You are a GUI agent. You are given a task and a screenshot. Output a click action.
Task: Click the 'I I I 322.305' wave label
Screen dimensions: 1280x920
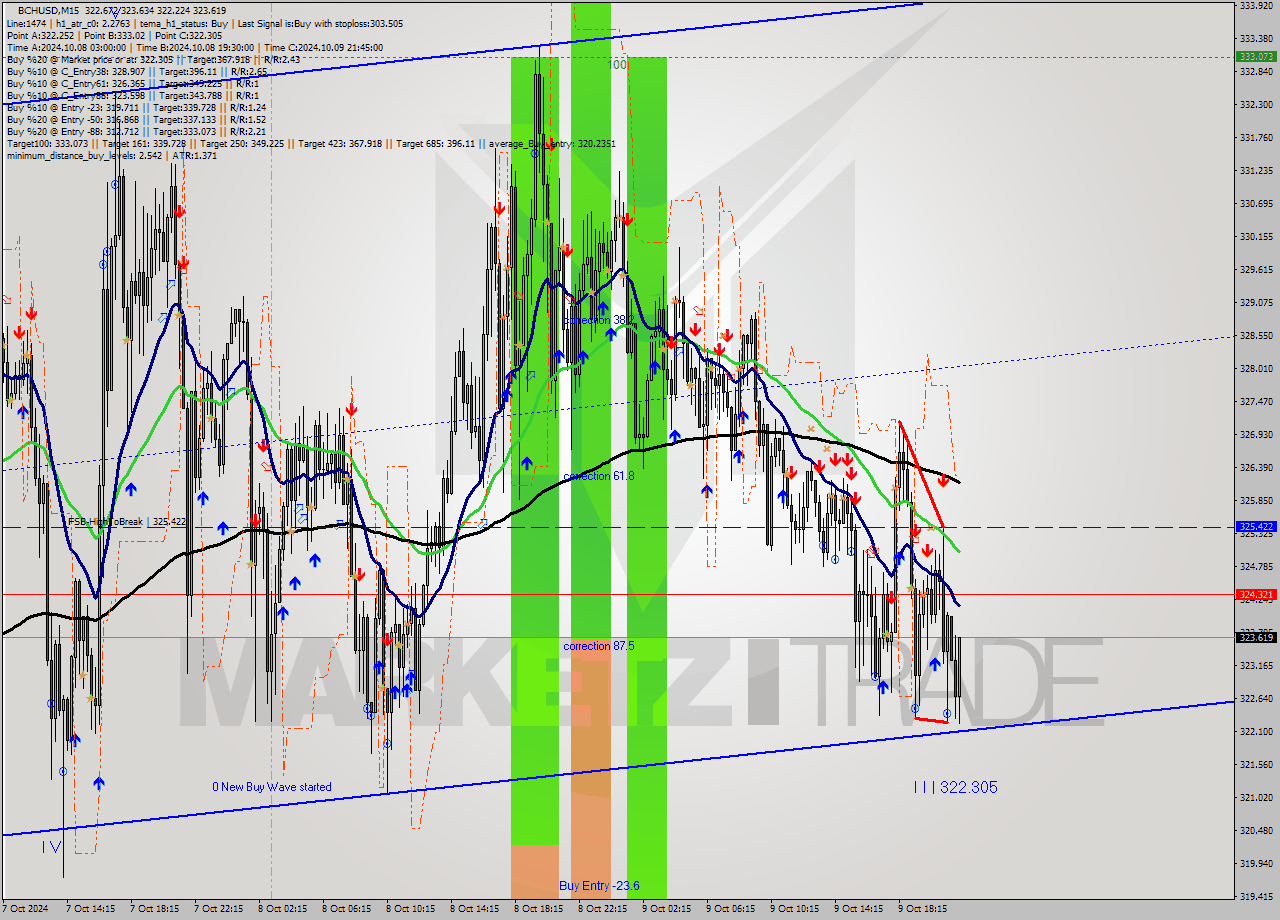(955, 787)
